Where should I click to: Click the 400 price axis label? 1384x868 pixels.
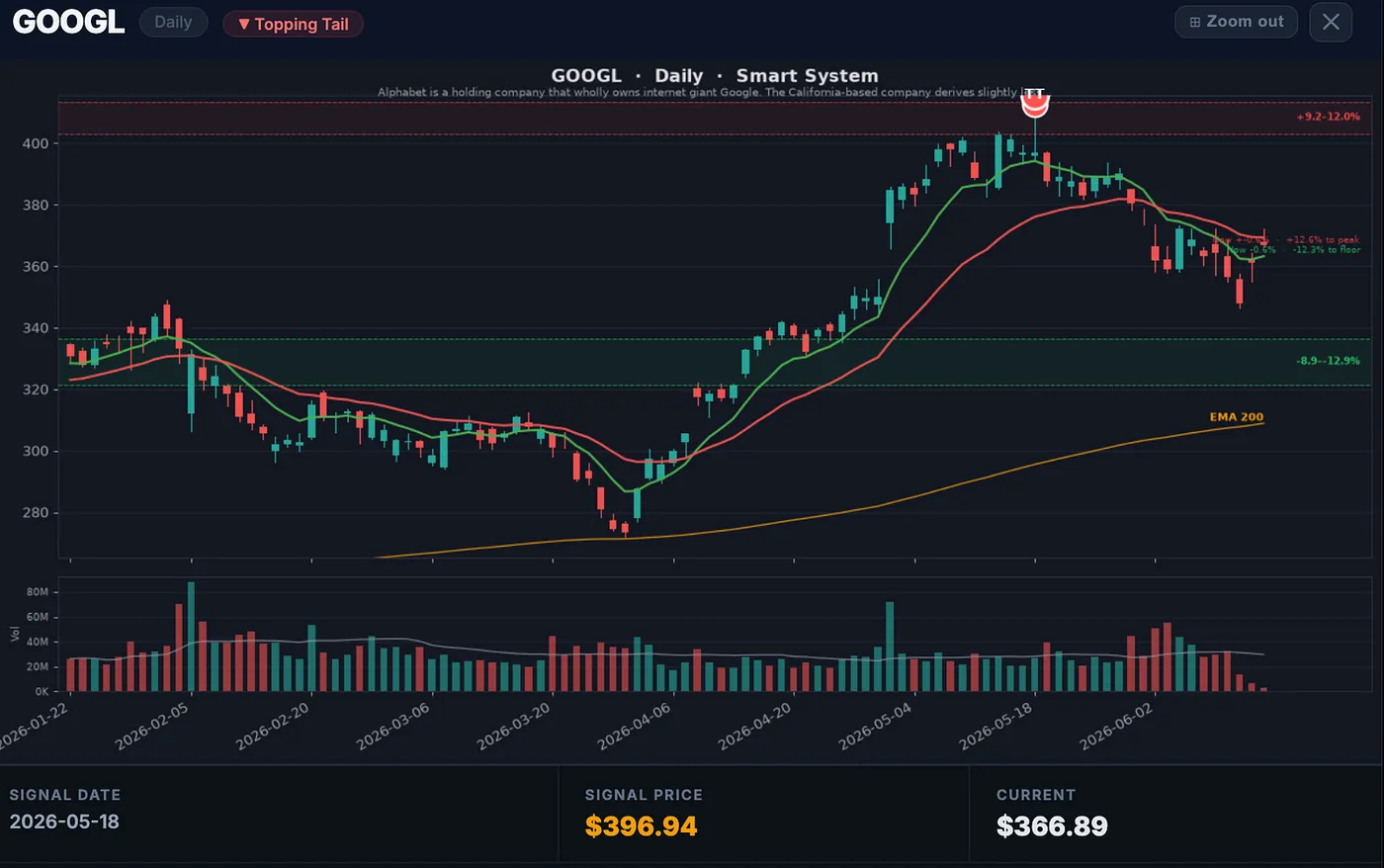click(x=36, y=143)
